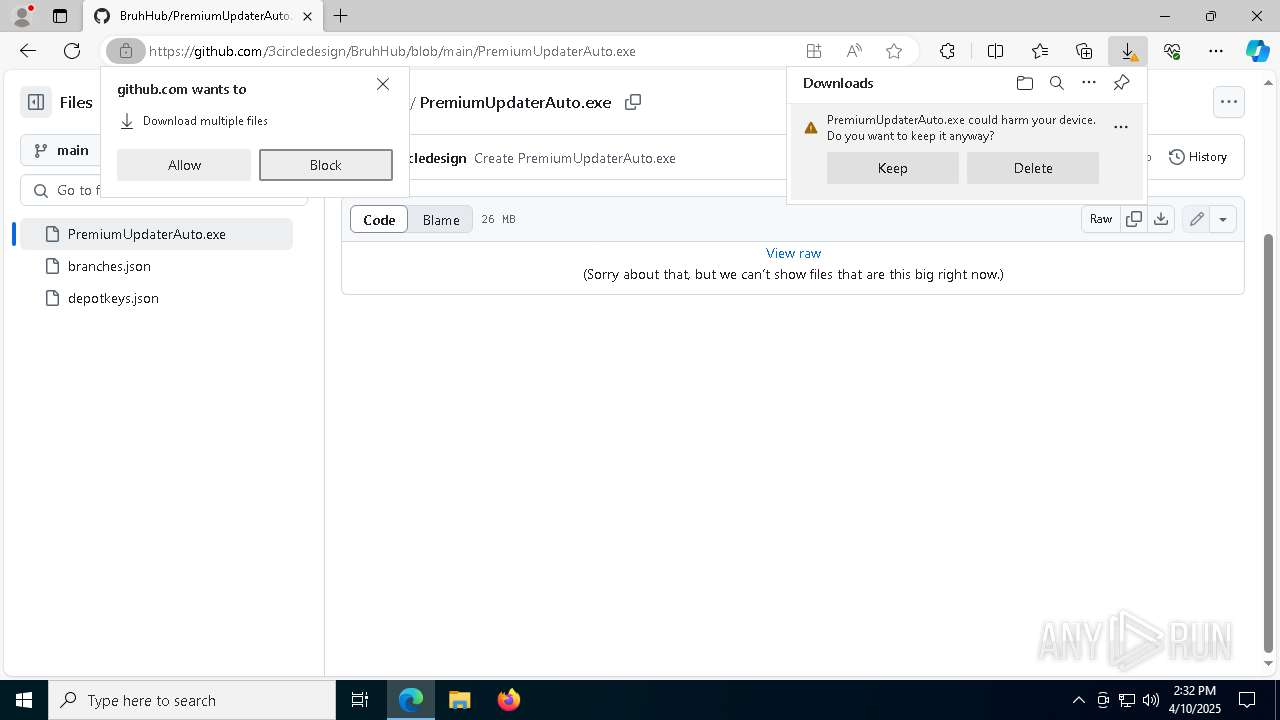Copy raw file contents
Image resolution: width=1280 pixels, height=720 pixels.
(x=1134, y=219)
